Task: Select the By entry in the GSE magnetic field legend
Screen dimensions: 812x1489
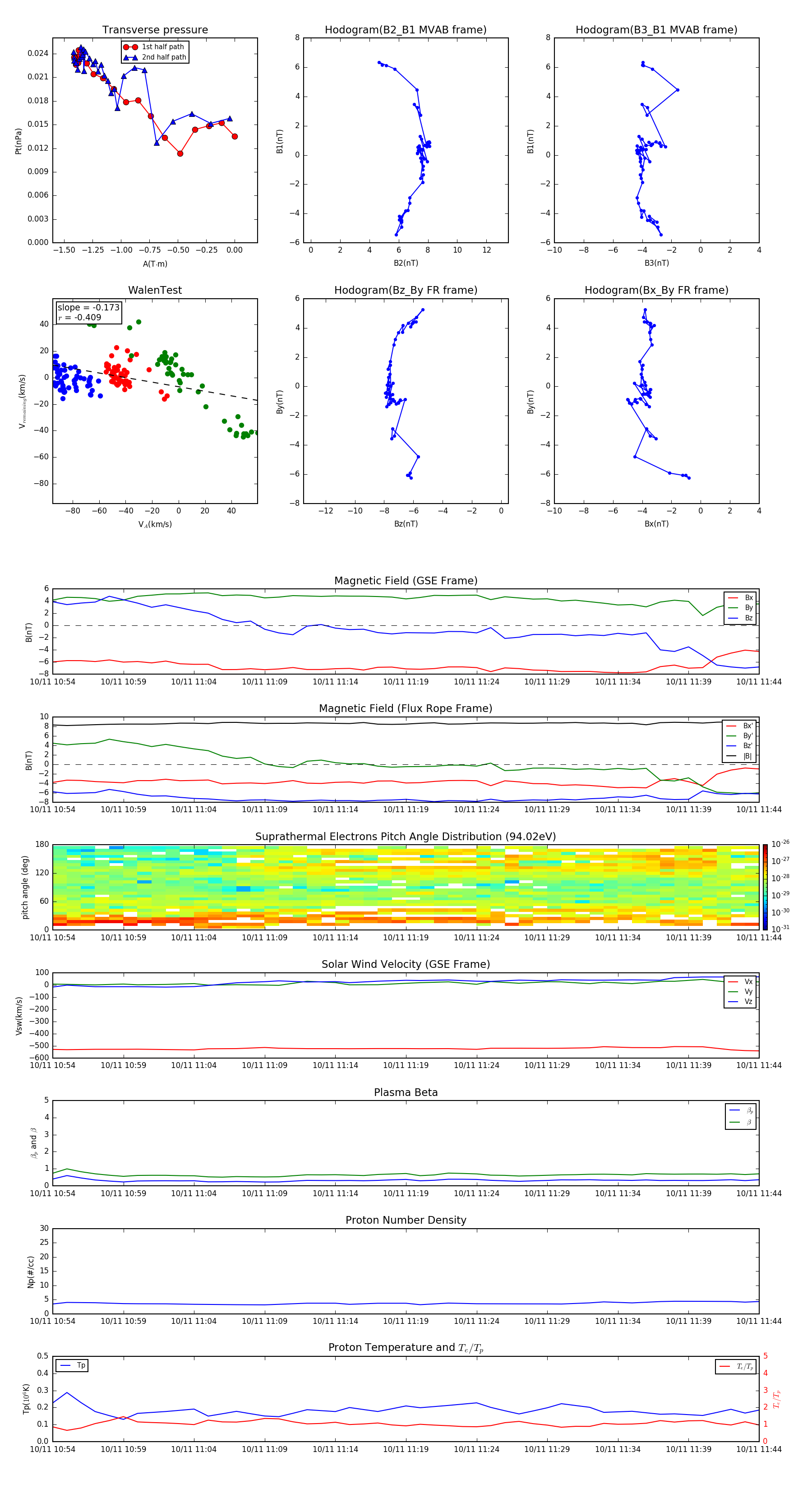Action: click(x=740, y=607)
